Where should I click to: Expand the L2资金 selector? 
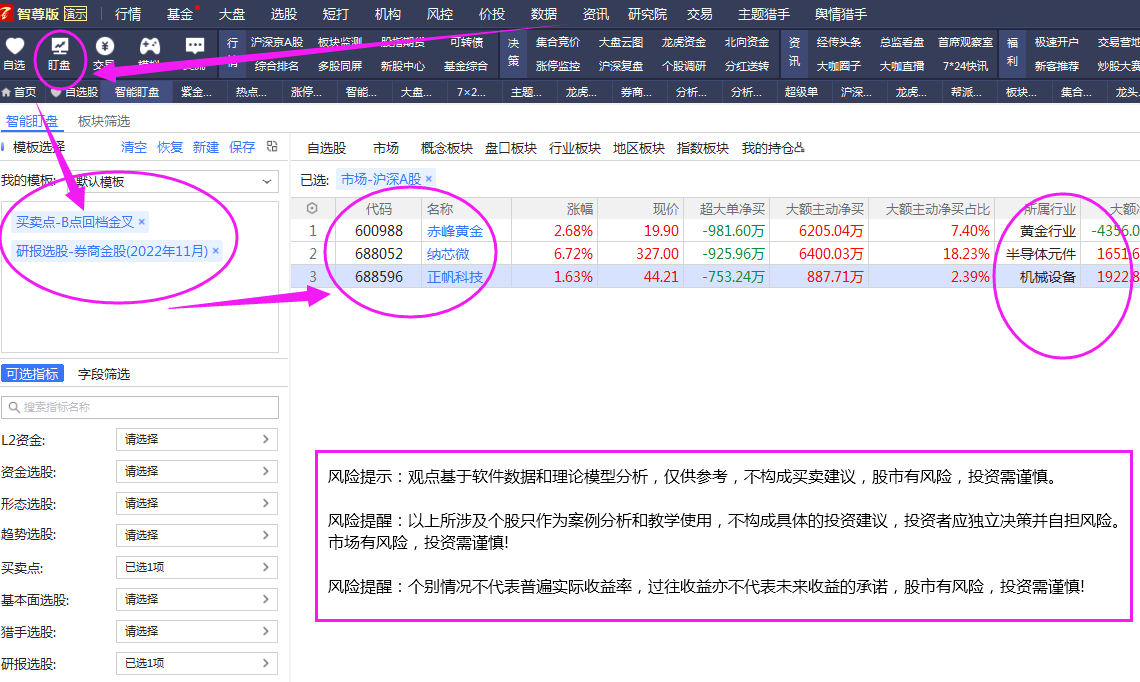pos(197,439)
